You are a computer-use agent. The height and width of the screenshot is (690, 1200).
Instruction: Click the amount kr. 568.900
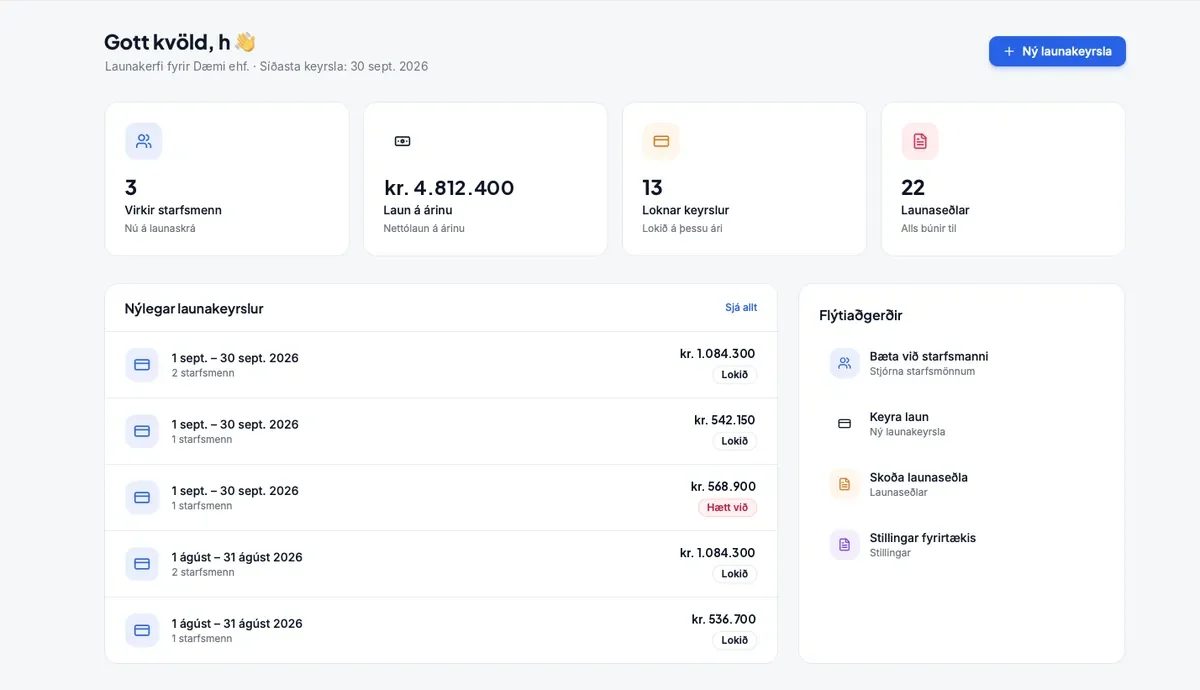(x=723, y=486)
